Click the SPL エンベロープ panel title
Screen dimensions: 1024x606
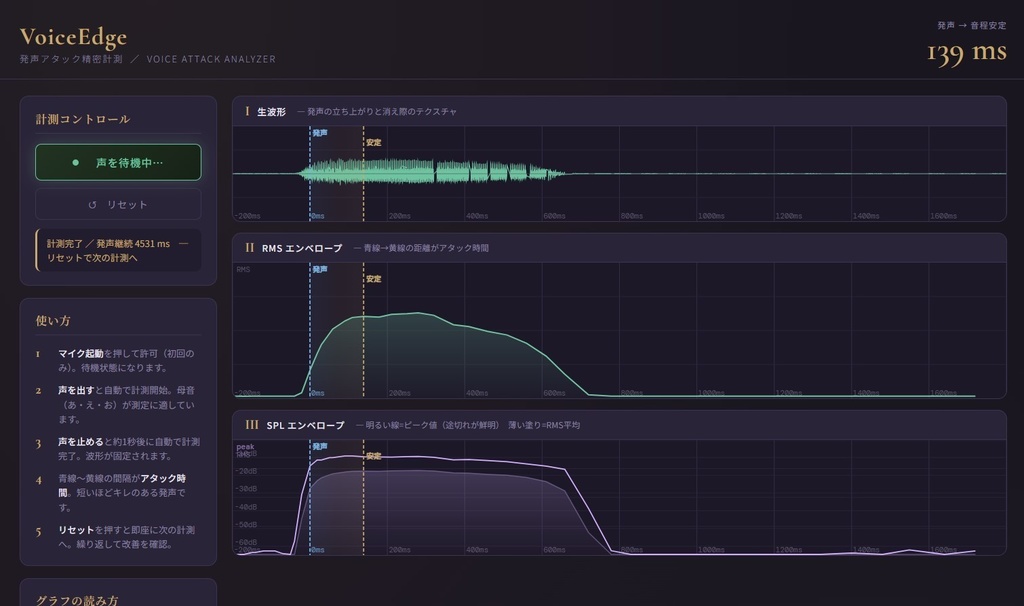[x=305, y=425]
